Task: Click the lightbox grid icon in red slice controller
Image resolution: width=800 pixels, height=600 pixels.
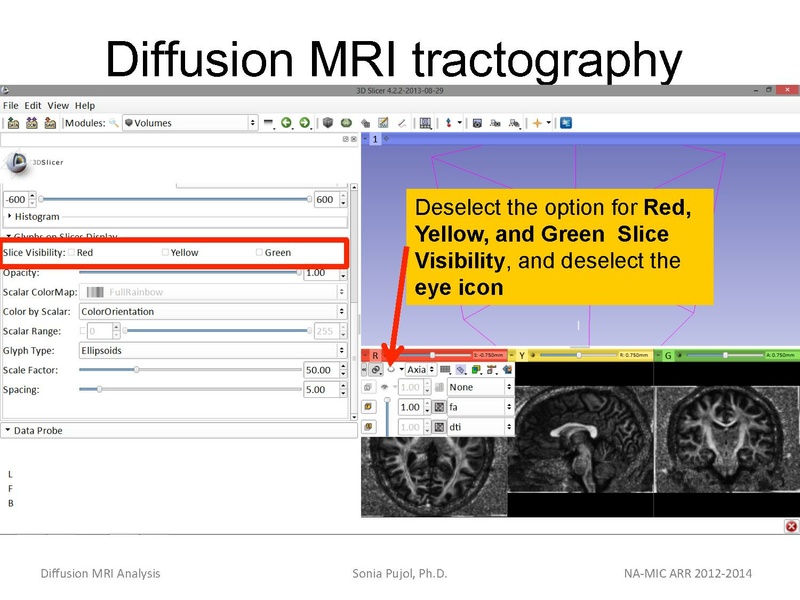Action: pyautogui.click(x=445, y=369)
